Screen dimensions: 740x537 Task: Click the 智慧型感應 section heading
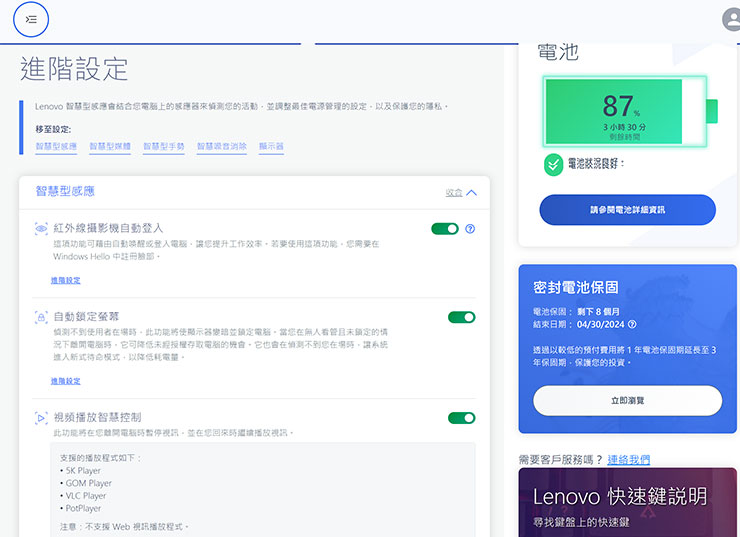click(x=65, y=191)
